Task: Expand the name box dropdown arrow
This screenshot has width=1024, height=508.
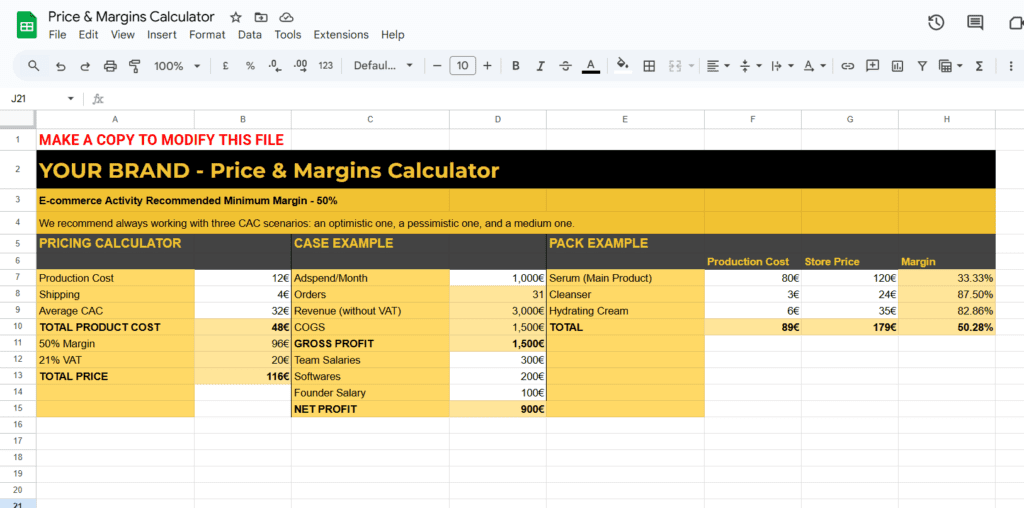Action: point(70,99)
